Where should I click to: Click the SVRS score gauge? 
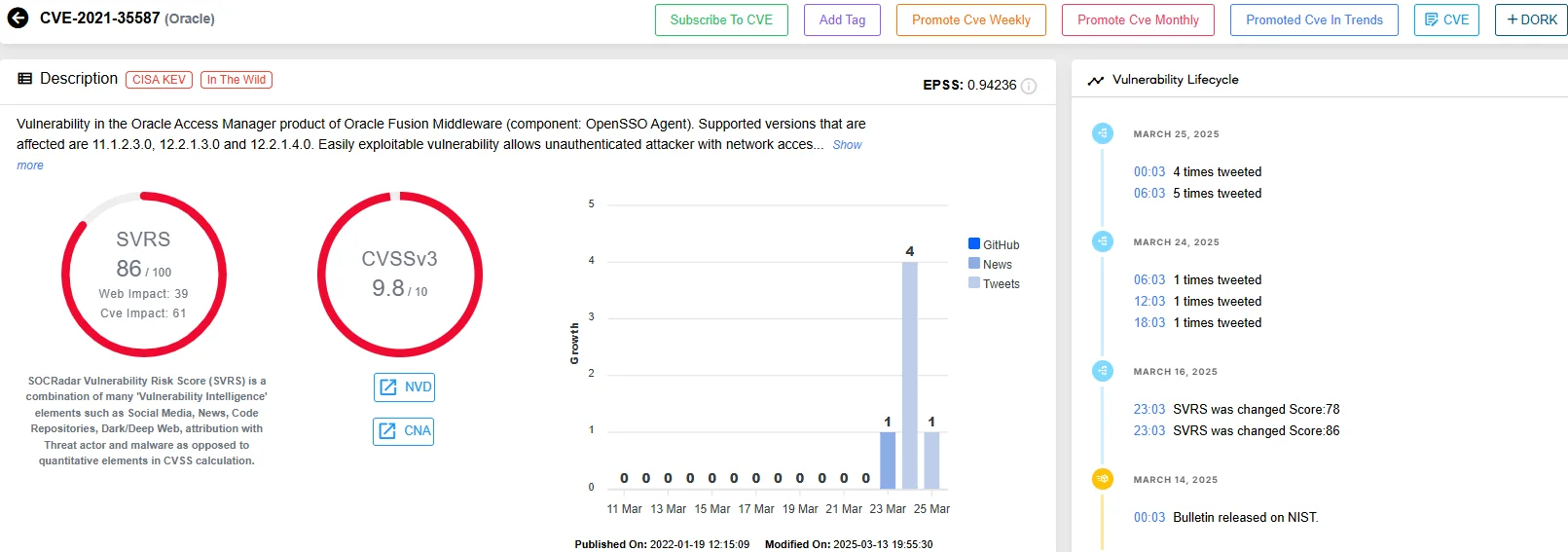(x=144, y=275)
